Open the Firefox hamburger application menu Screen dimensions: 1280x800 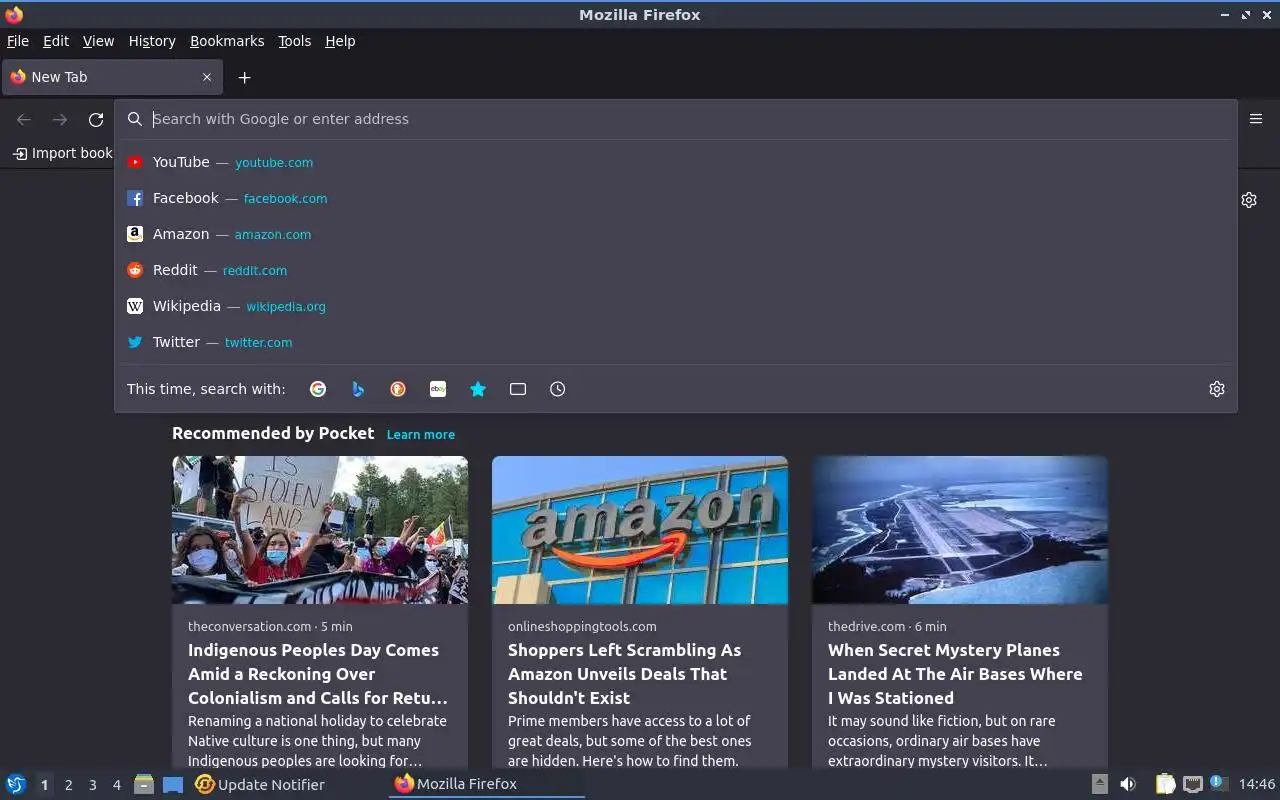(x=1256, y=119)
